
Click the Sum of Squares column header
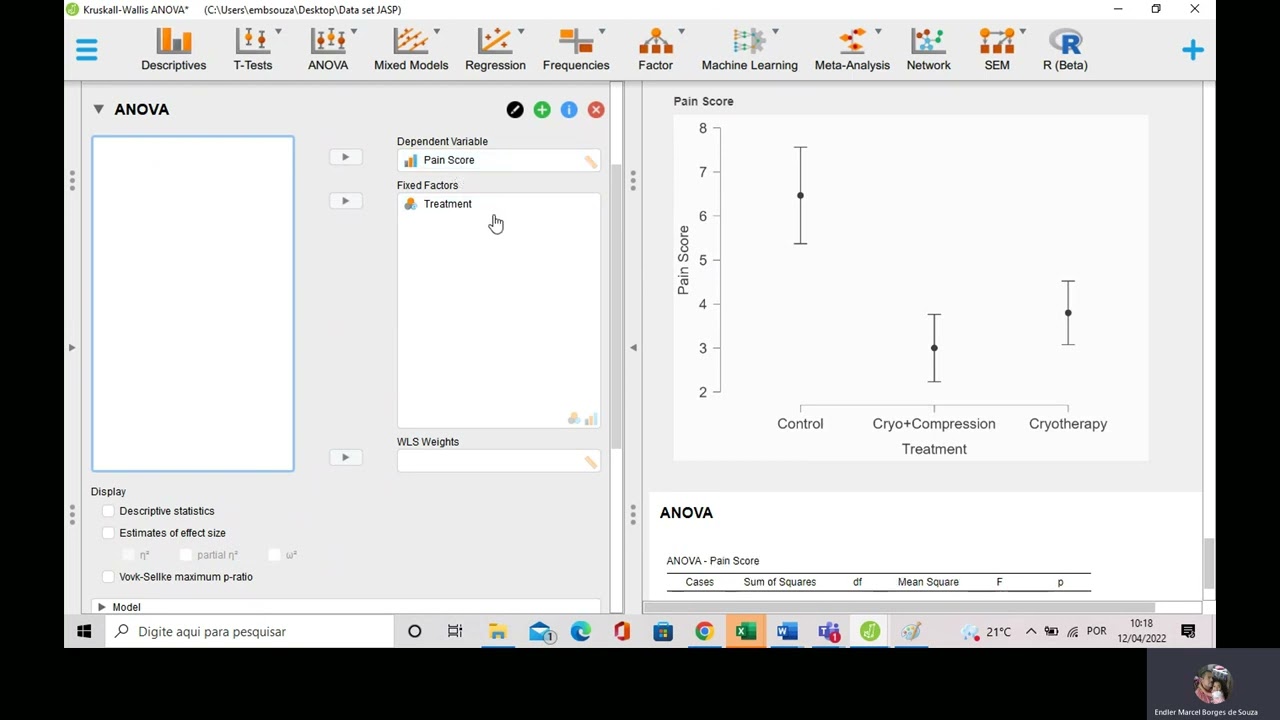pos(780,582)
